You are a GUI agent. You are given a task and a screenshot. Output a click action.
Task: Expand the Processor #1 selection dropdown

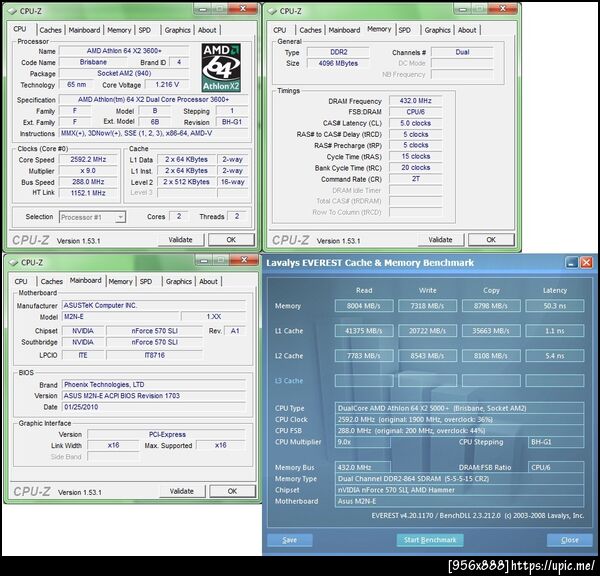tap(120, 217)
